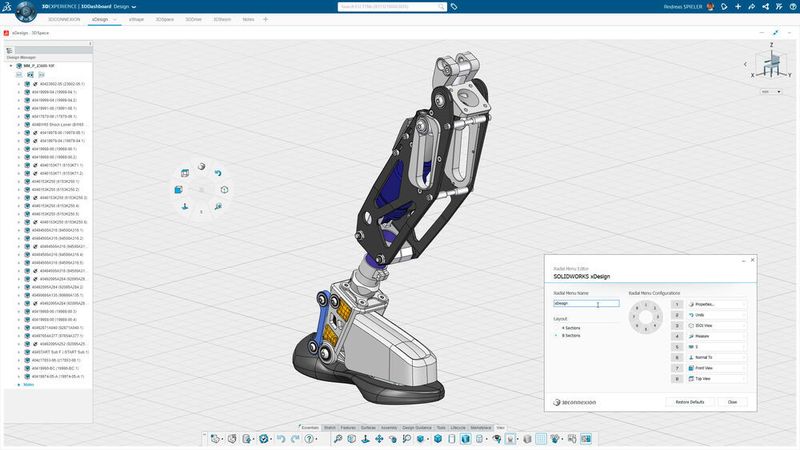The image size is (800, 450).
Task: Click the Restore Defaults button
Action: click(x=690, y=402)
